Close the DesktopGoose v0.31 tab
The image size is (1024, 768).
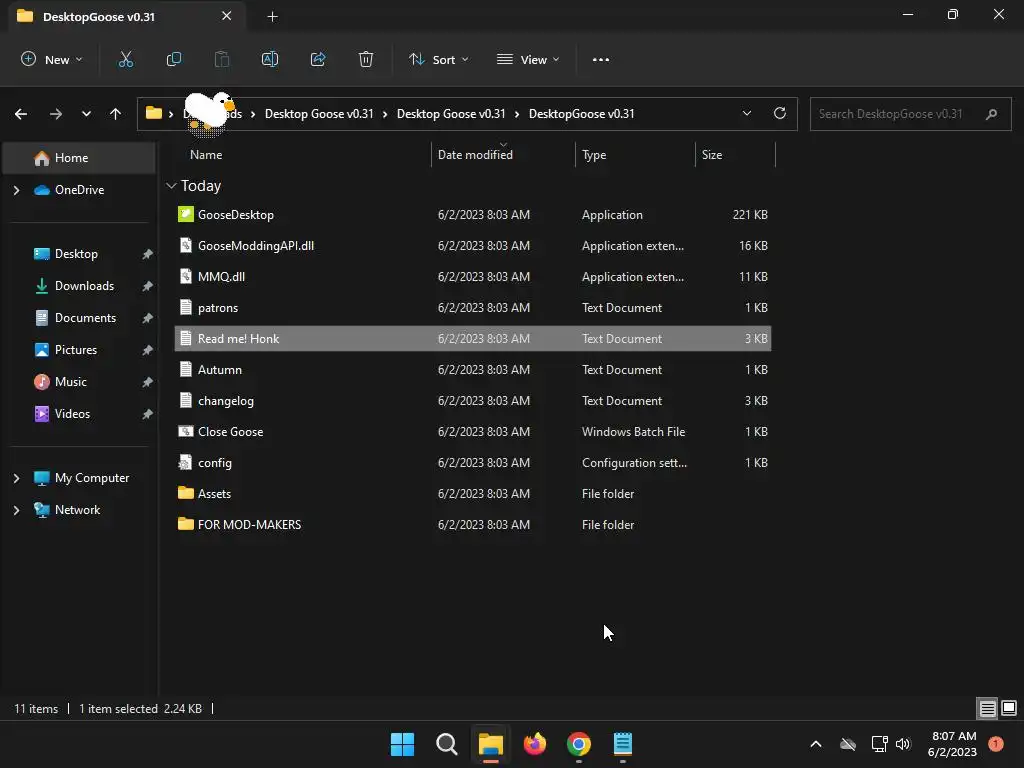227,16
